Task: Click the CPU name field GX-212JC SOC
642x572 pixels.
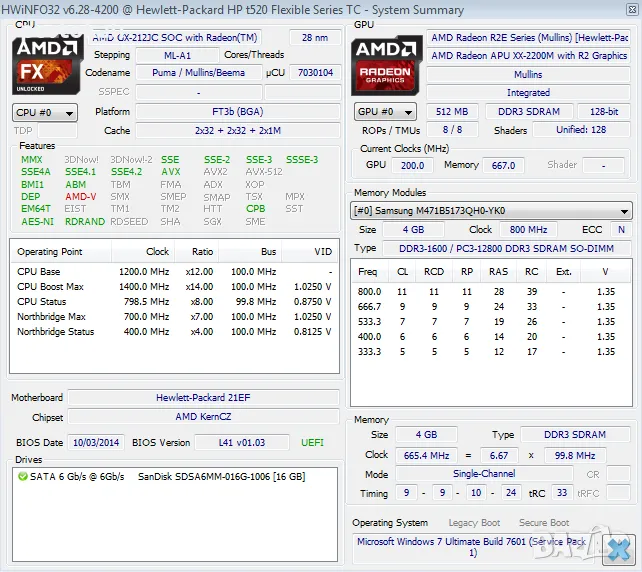Action: pyautogui.click(x=186, y=37)
